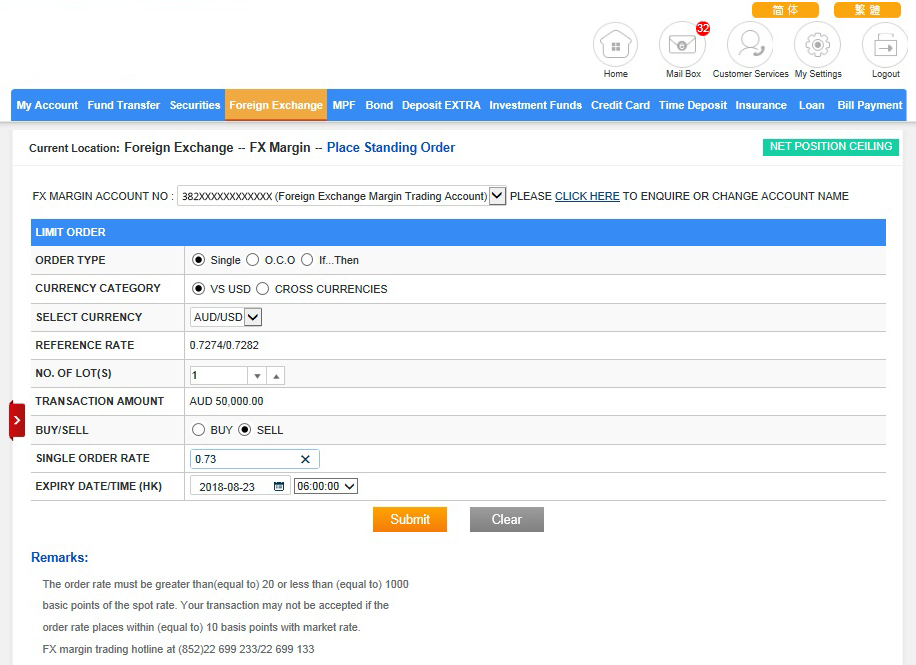Open My Settings gear icon

817,45
